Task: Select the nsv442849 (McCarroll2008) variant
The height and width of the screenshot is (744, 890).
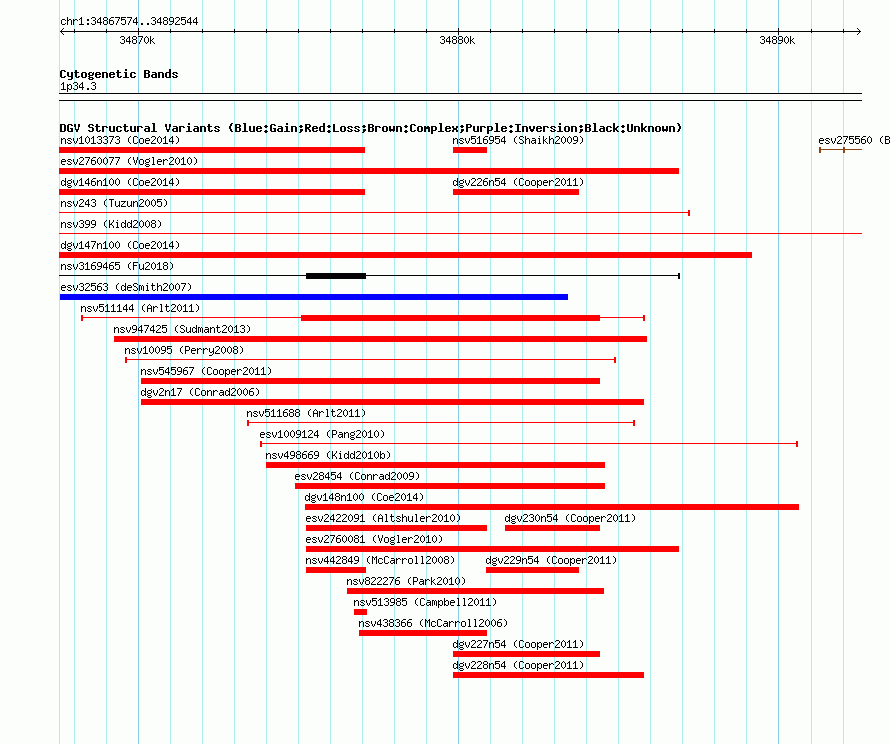Action: 380,560
